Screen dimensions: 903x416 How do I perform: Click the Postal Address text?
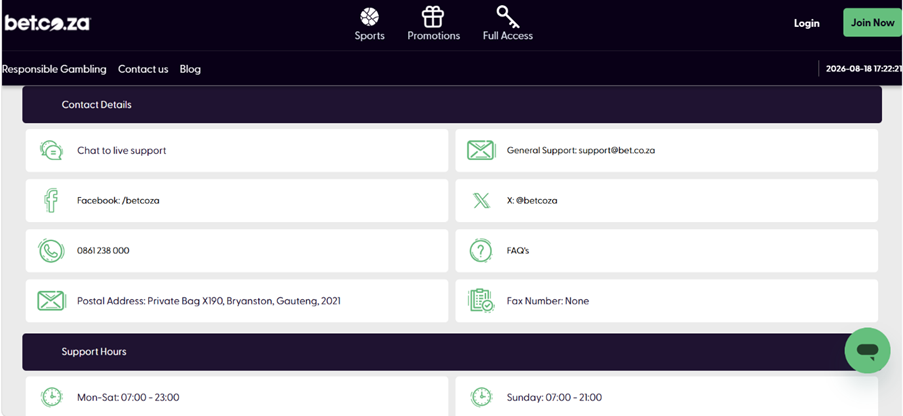[x=208, y=301]
